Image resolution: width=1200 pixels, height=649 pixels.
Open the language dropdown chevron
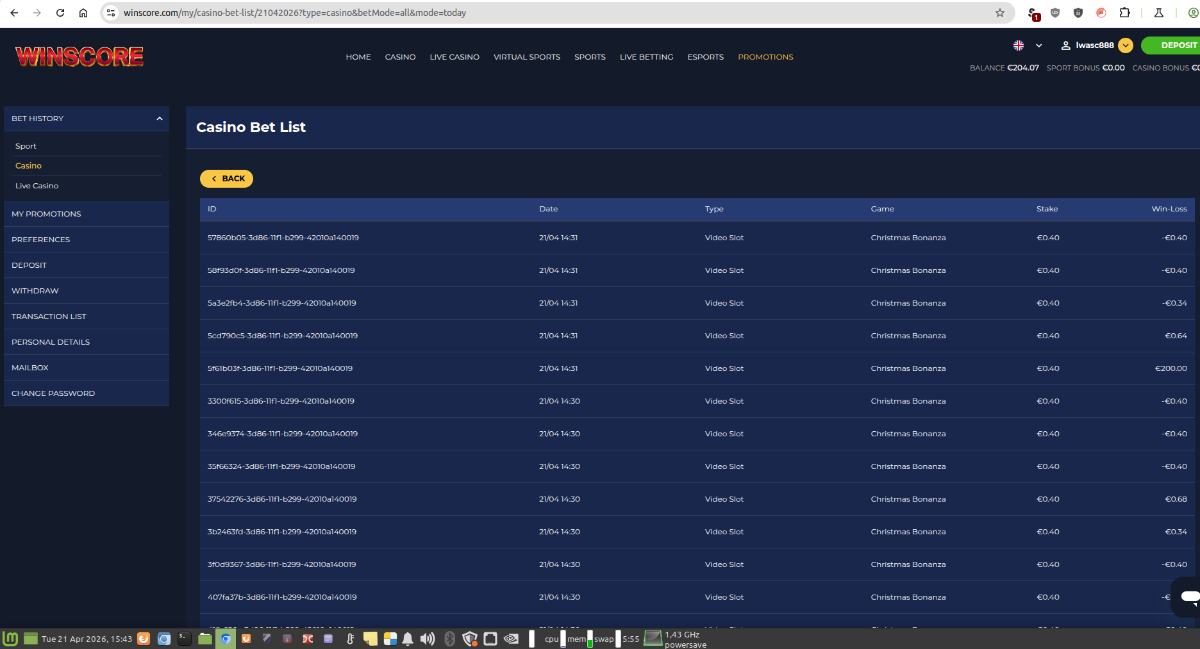tap(1039, 45)
